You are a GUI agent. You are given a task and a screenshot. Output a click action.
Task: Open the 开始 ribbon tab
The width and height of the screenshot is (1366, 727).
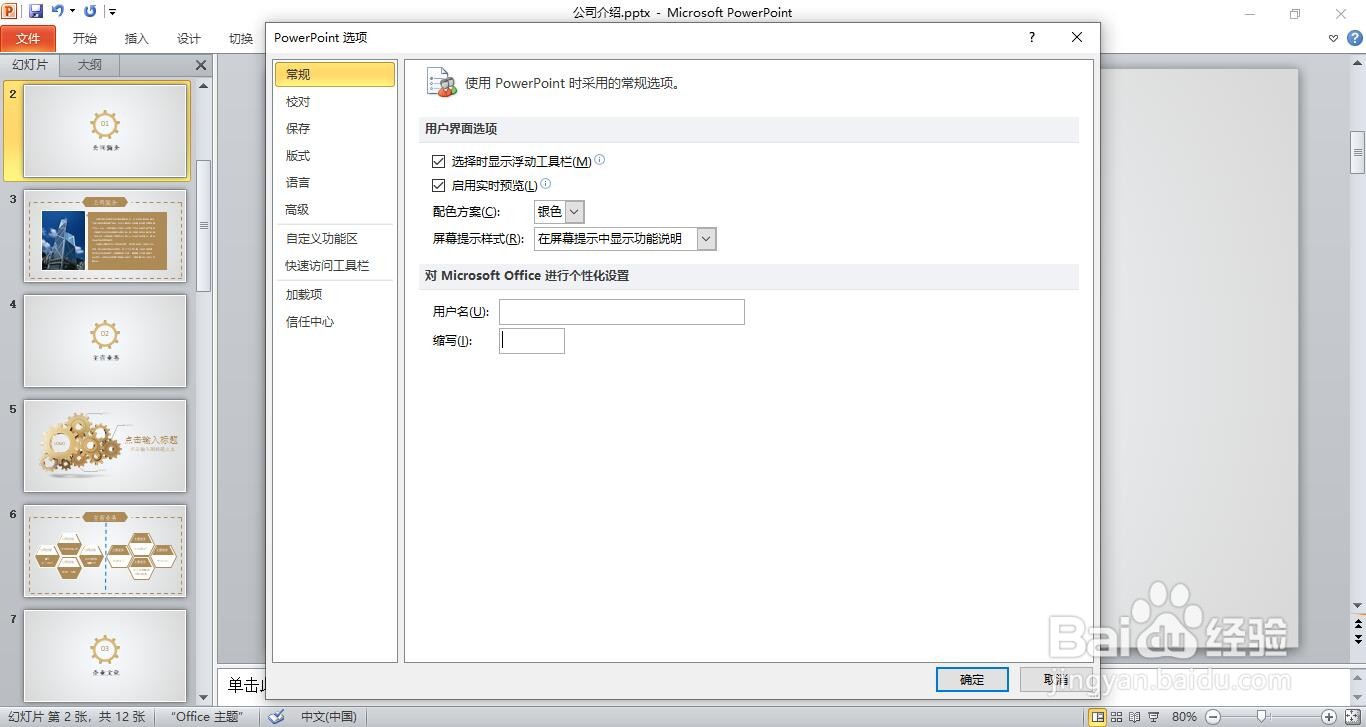point(85,38)
